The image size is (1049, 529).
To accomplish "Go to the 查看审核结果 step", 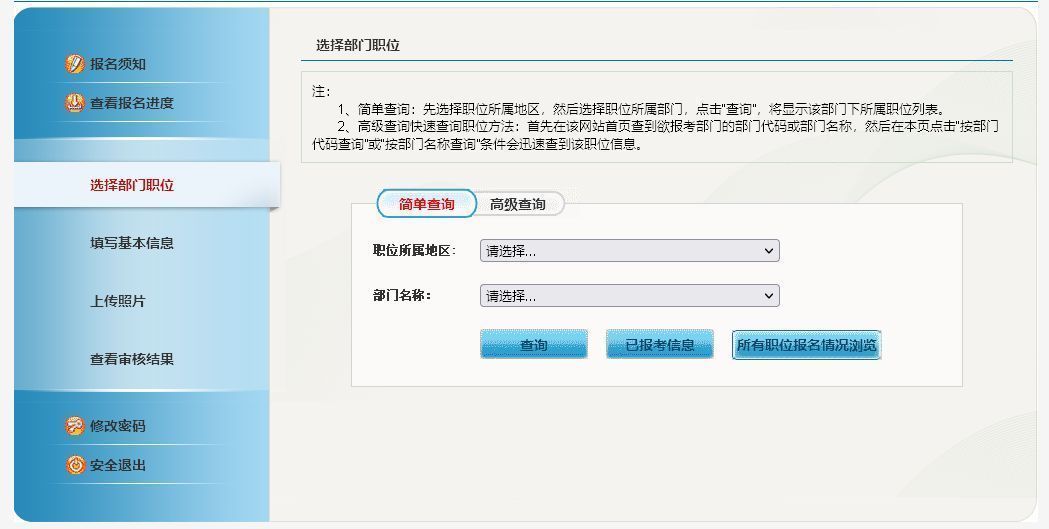I will point(132,359).
